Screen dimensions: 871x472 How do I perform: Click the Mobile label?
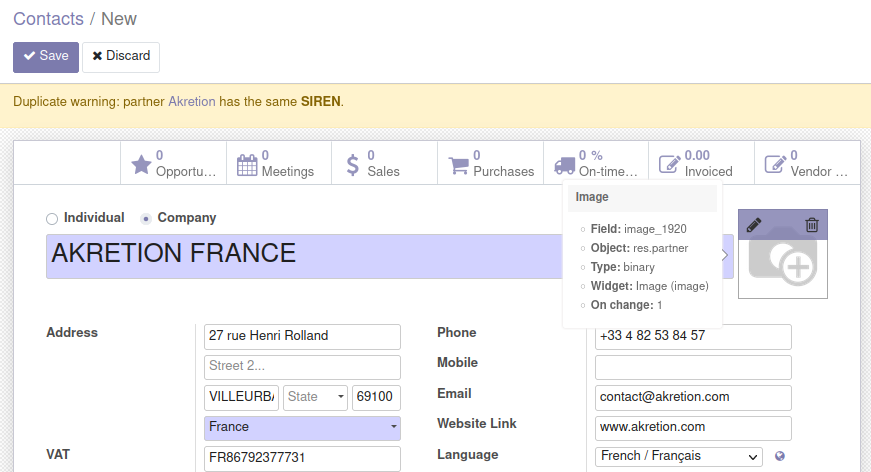(x=457, y=363)
